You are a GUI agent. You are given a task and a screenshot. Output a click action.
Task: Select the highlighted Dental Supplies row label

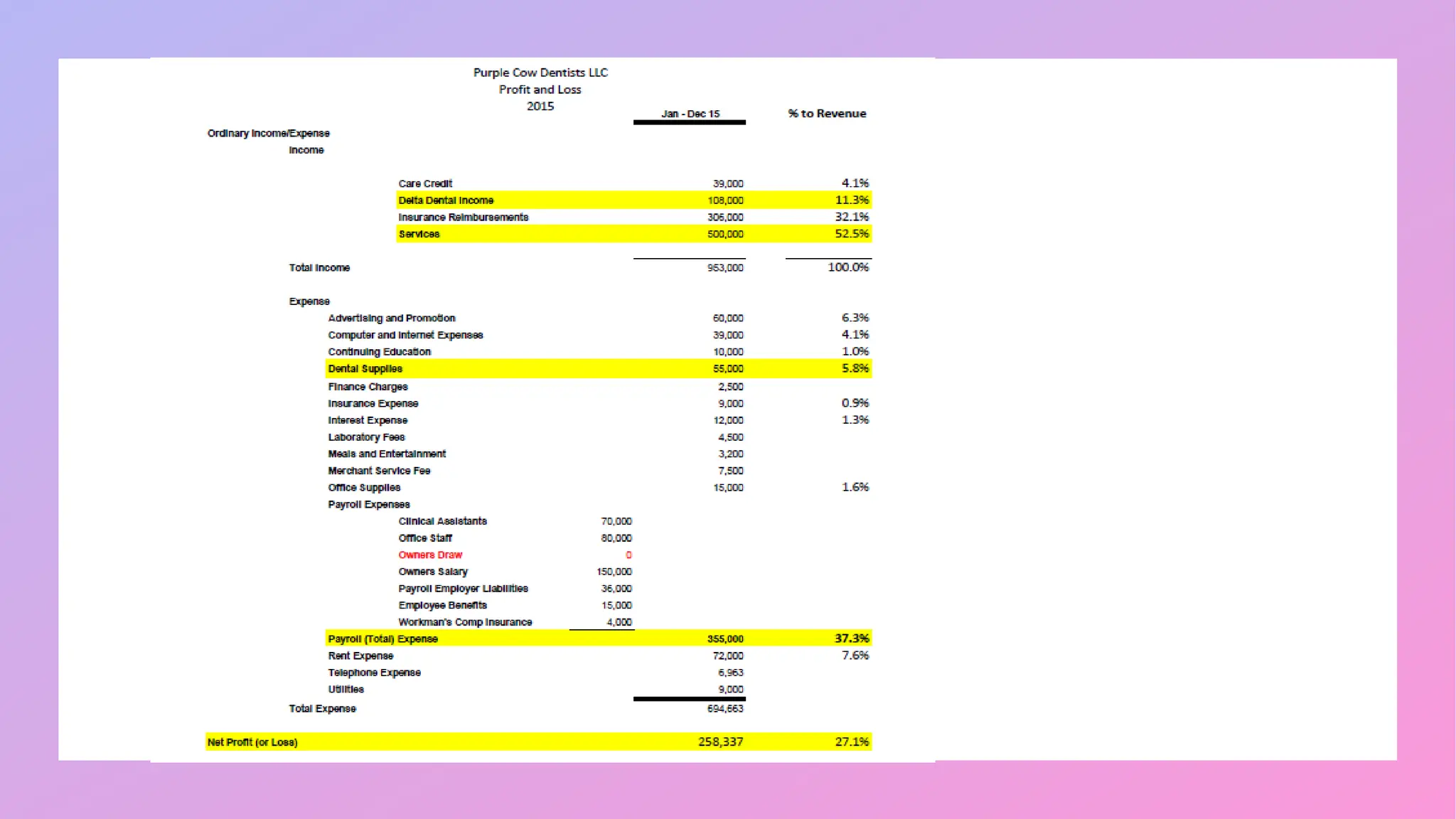point(365,369)
